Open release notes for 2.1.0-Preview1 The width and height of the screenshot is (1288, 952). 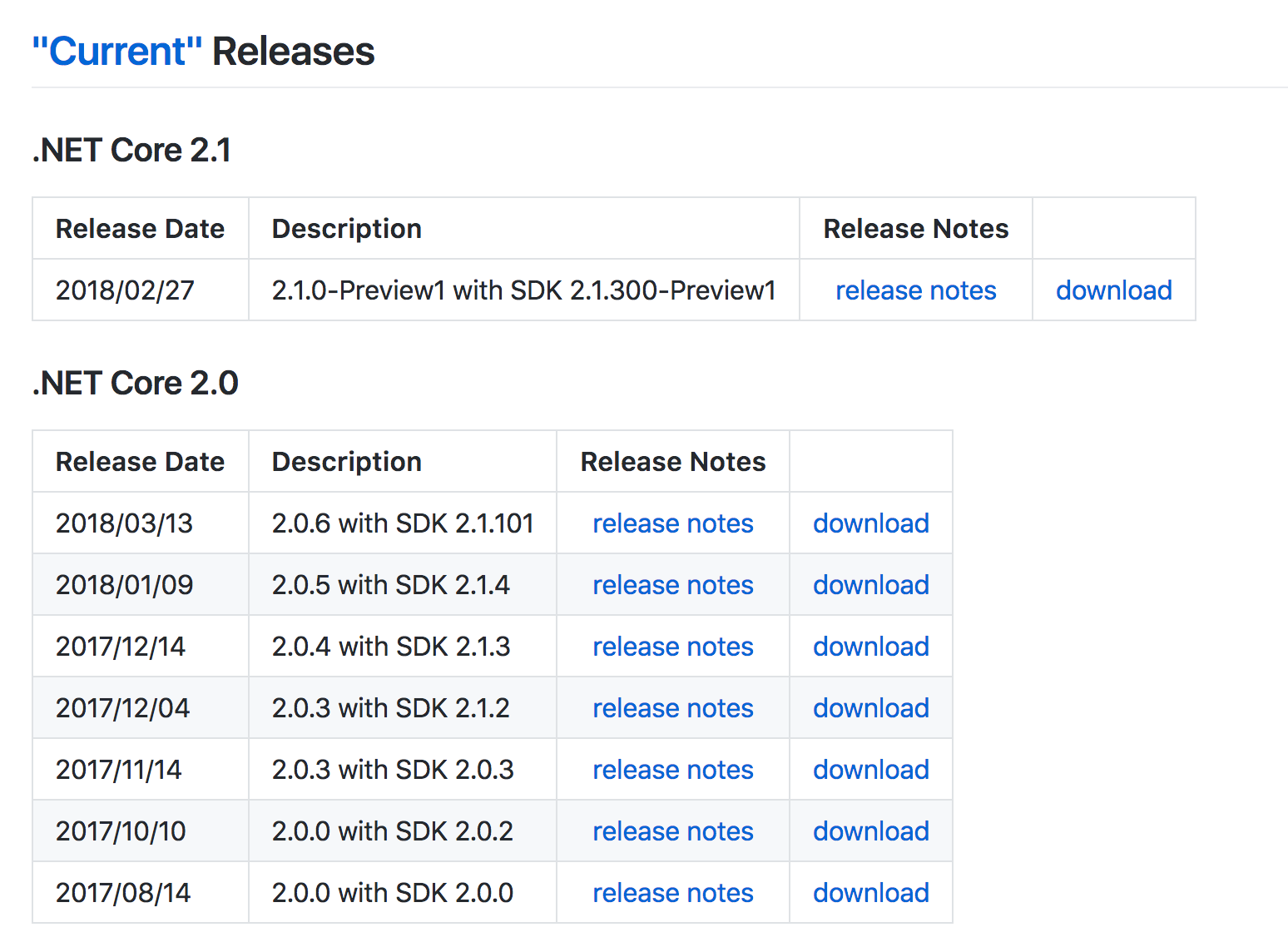[x=916, y=290]
